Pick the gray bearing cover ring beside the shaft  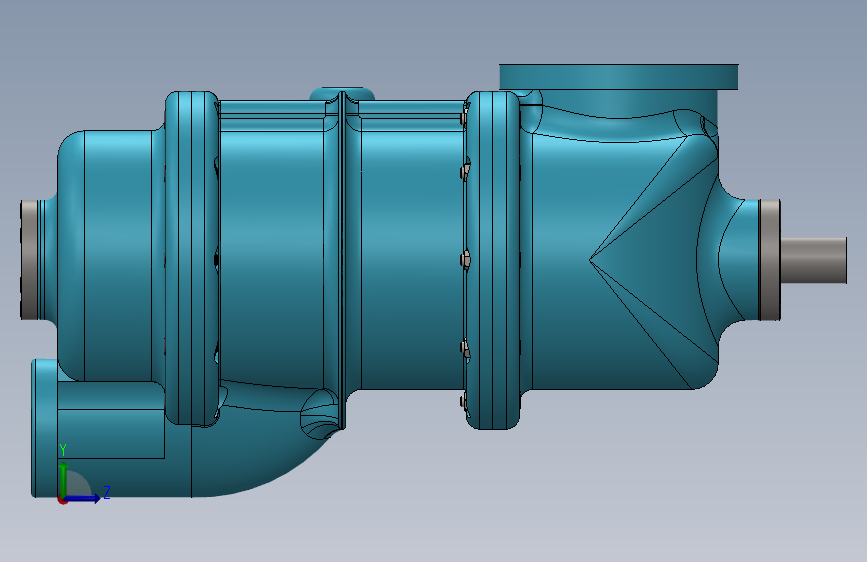pyautogui.click(x=769, y=259)
